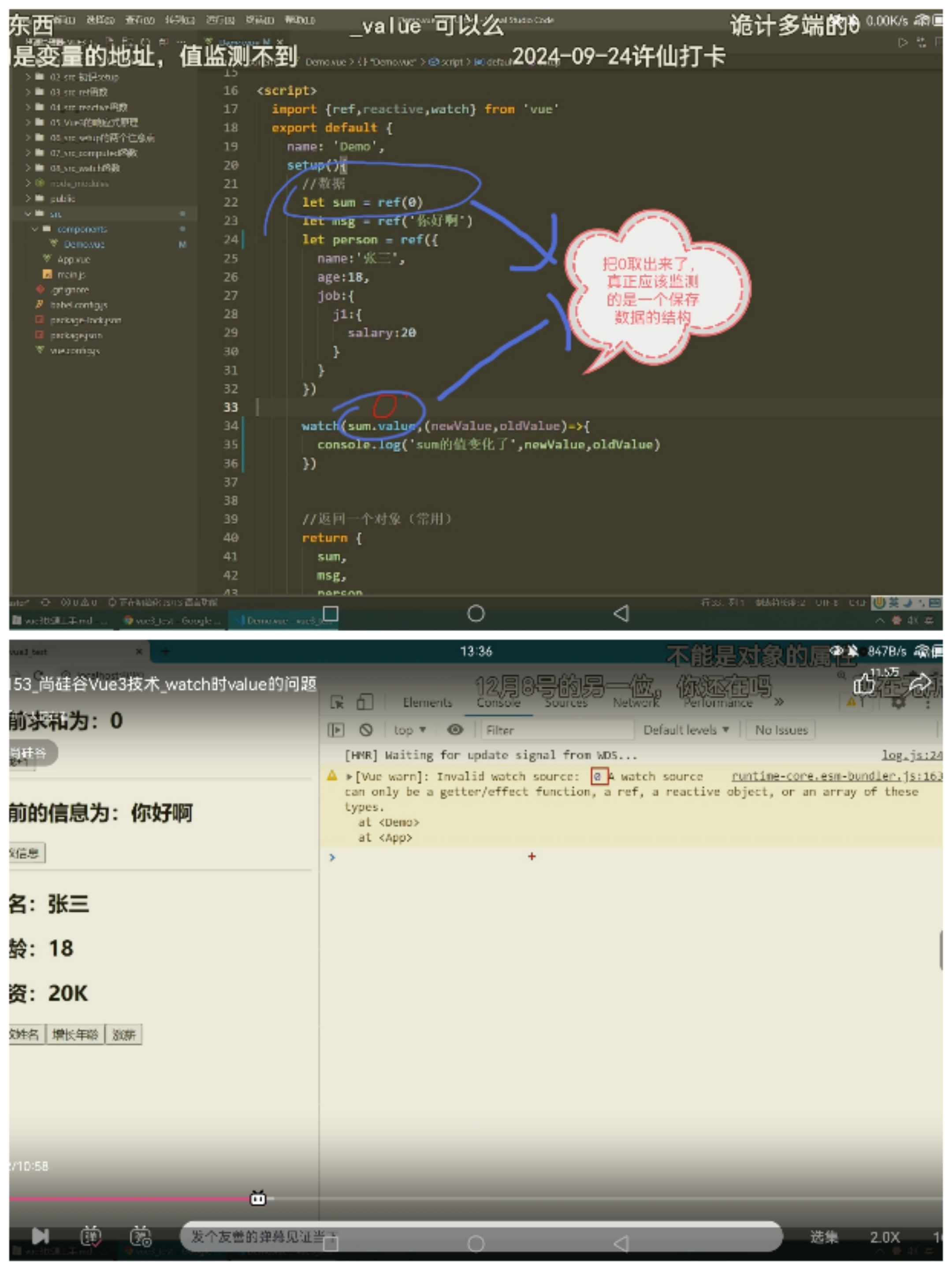Toggle danmaku display switch icon

(90, 1236)
